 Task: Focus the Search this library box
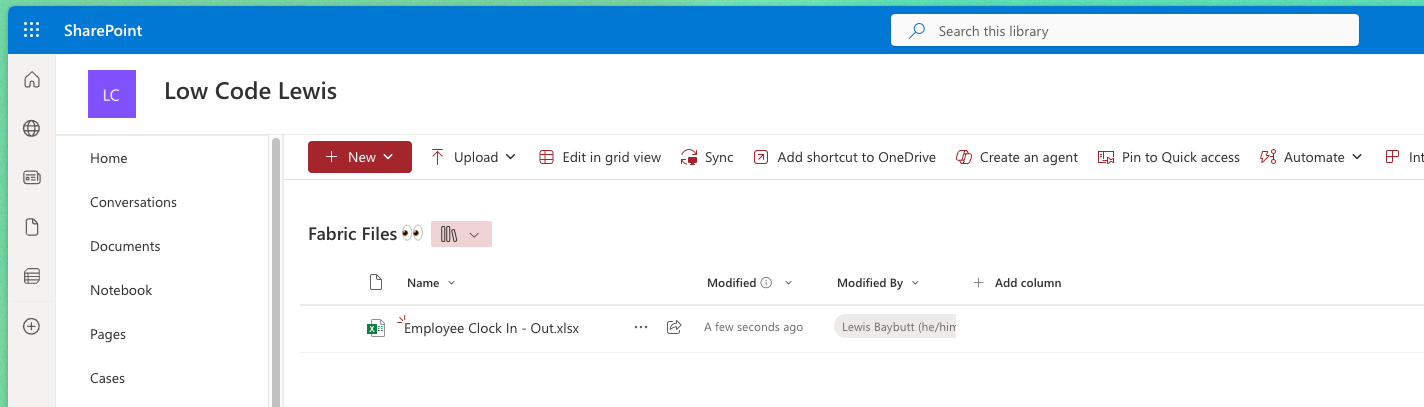pos(1125,31)
